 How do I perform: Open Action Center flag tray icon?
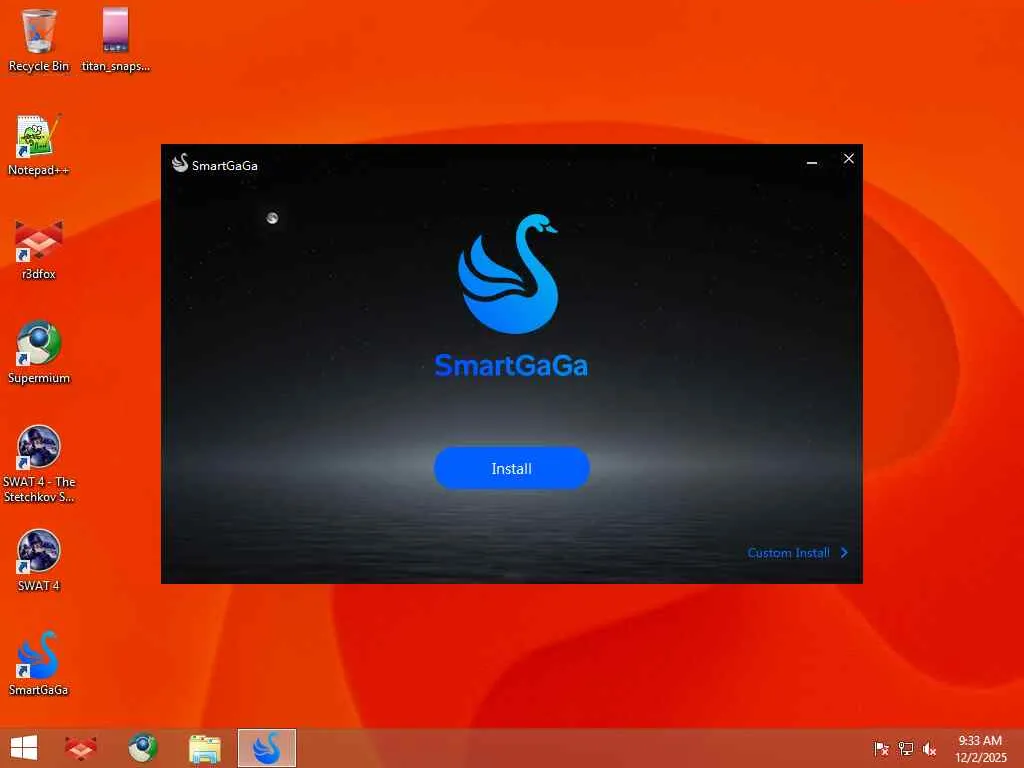881,748
